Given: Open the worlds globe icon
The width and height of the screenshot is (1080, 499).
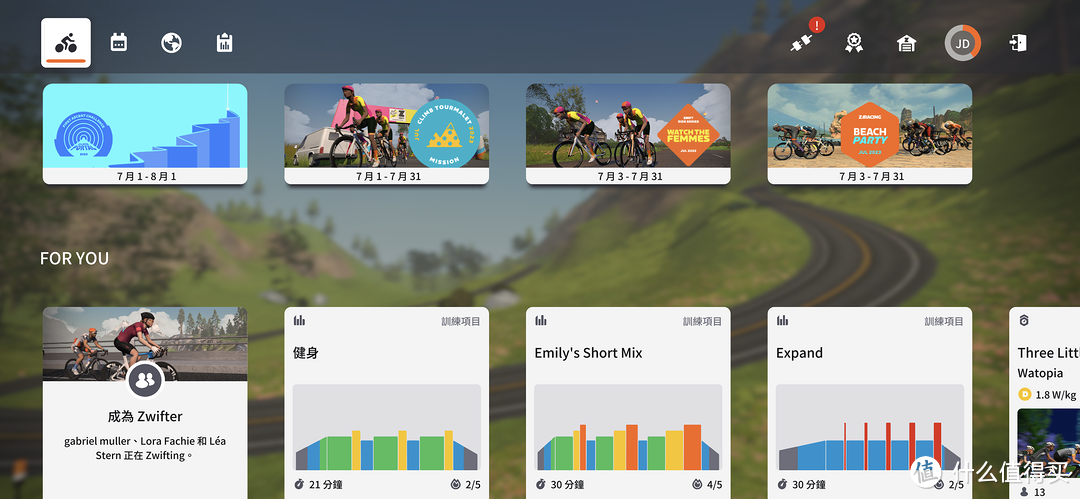Looking at the screenshot, I should click(172, 43).
